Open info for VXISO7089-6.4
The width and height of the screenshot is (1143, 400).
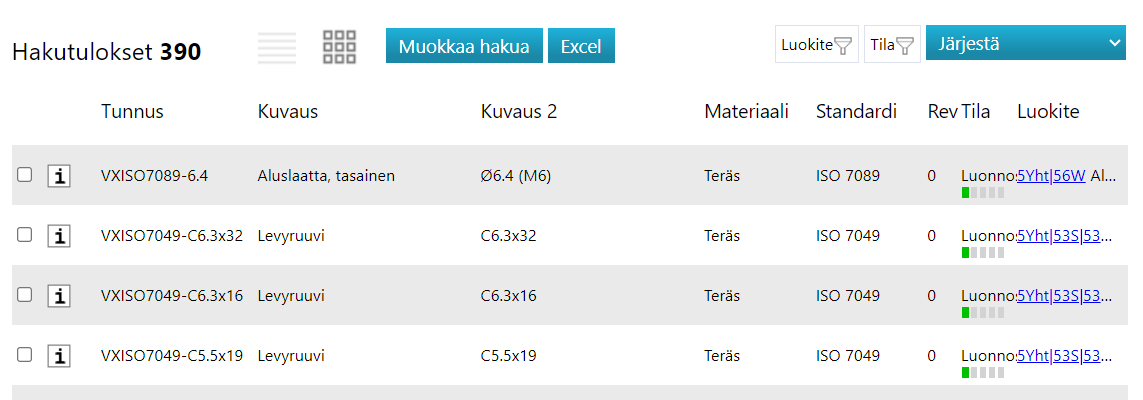pos(60,176)
